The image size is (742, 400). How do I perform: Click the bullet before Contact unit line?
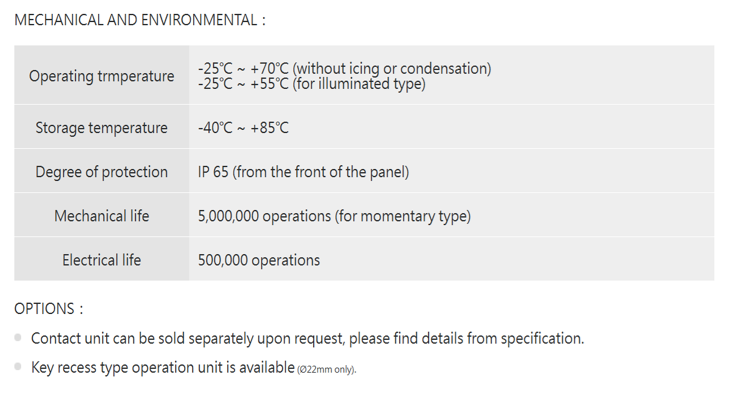pyautogui.click(x=19, y=338)
